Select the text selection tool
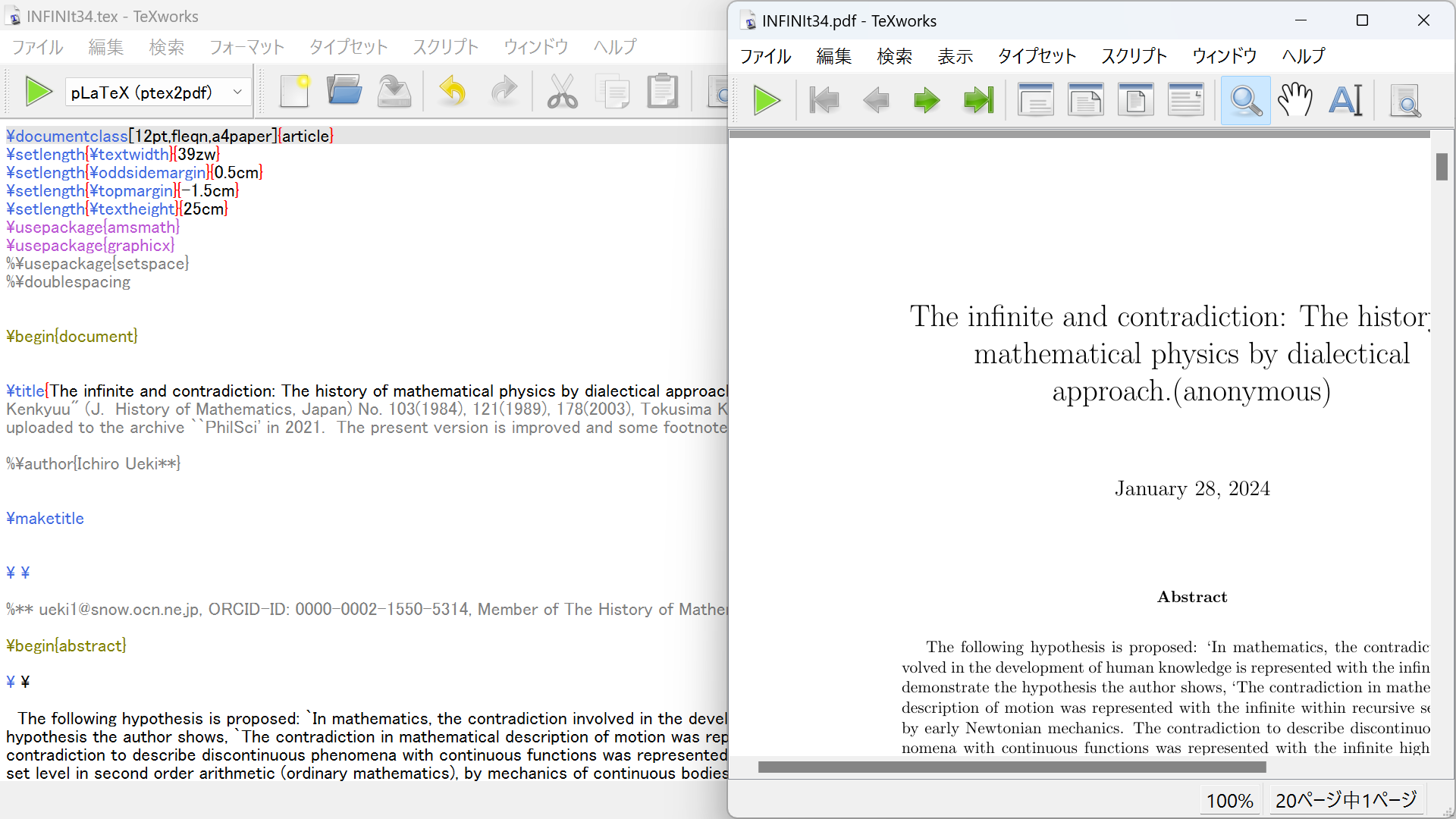 1346,100
